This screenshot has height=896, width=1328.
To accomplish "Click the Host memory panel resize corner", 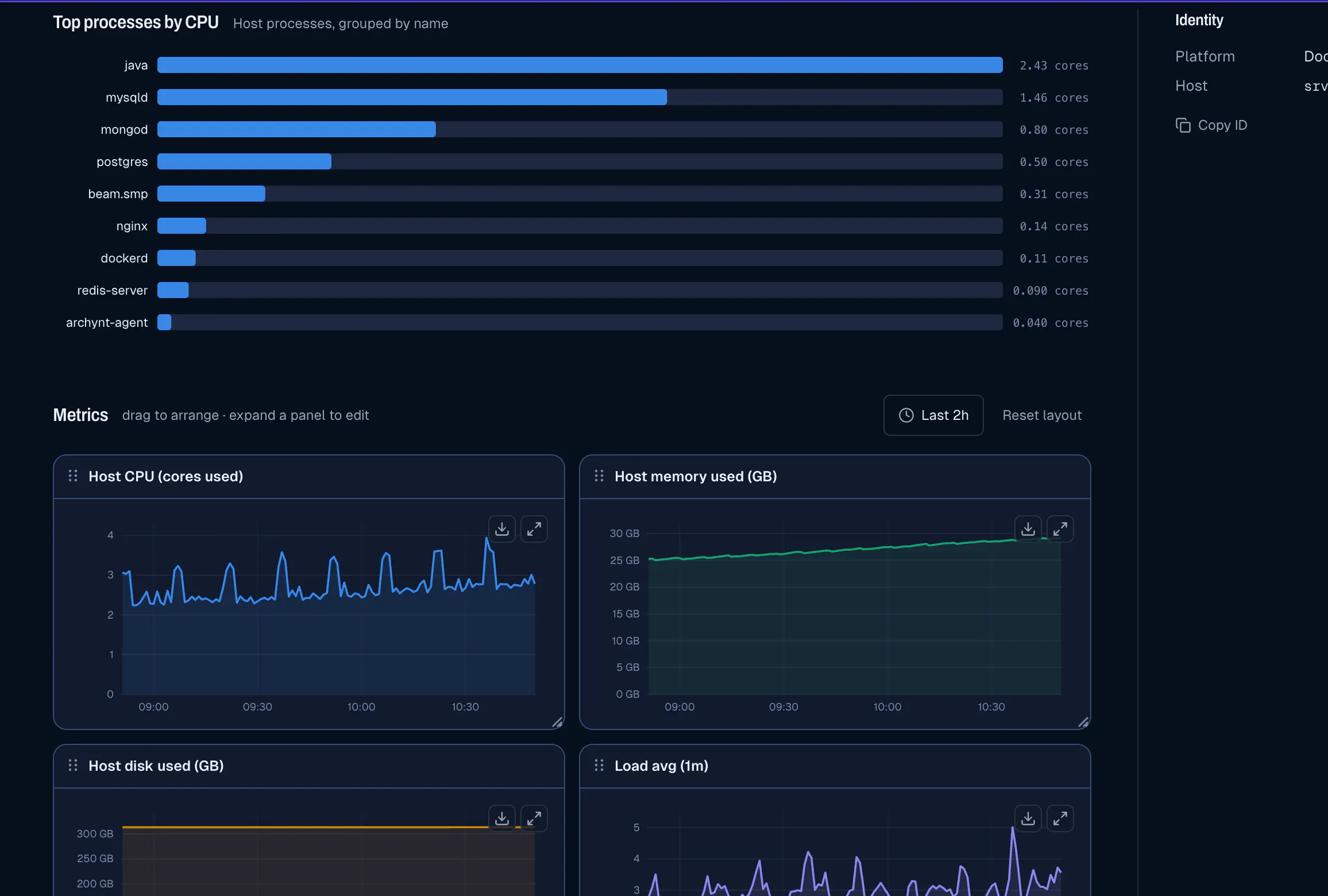I will pyautogui.click(x=1083, y=723).
